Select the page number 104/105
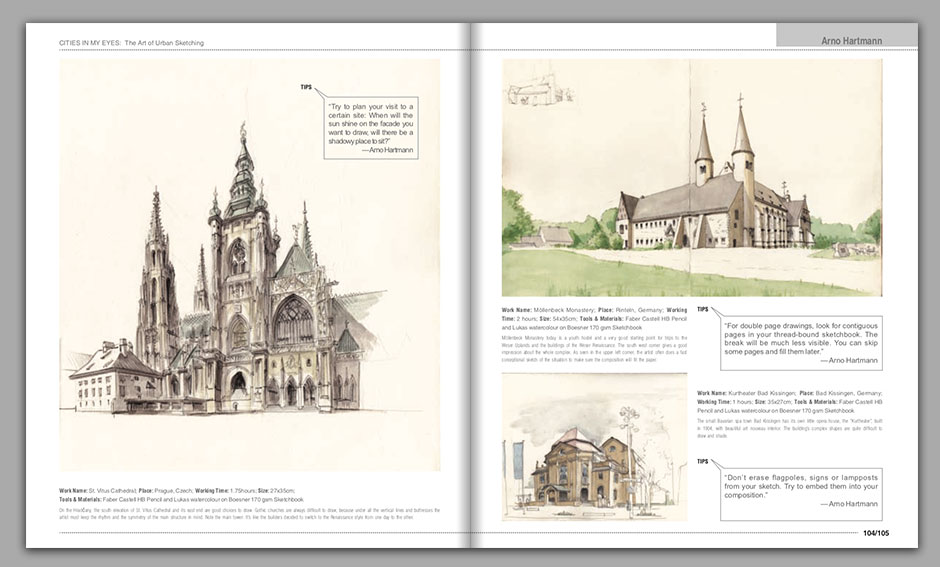The width and height of the screenshot is (940, 567). pos(875,533)
